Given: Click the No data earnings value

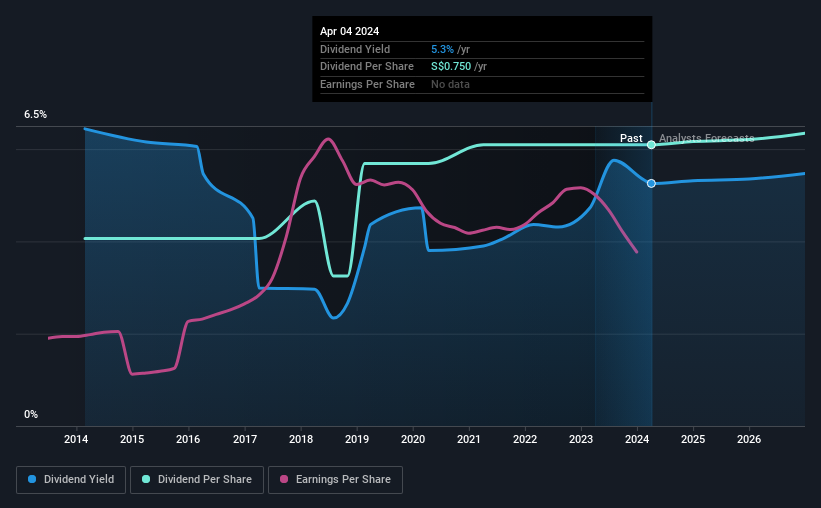Looking at the screenshot, I should tap(450, 84).
